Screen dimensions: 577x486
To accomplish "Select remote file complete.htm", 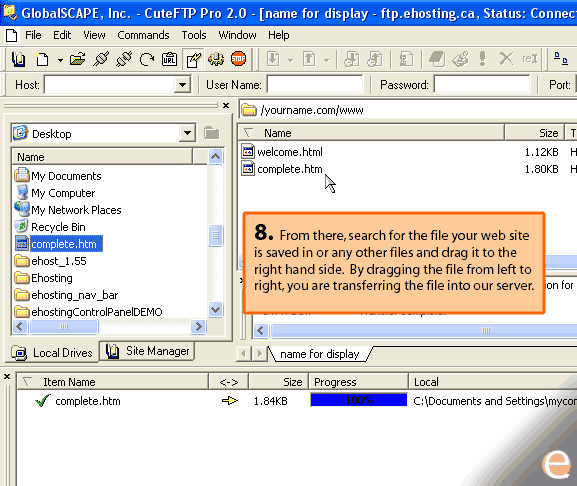I will click(x=282, y=169).
